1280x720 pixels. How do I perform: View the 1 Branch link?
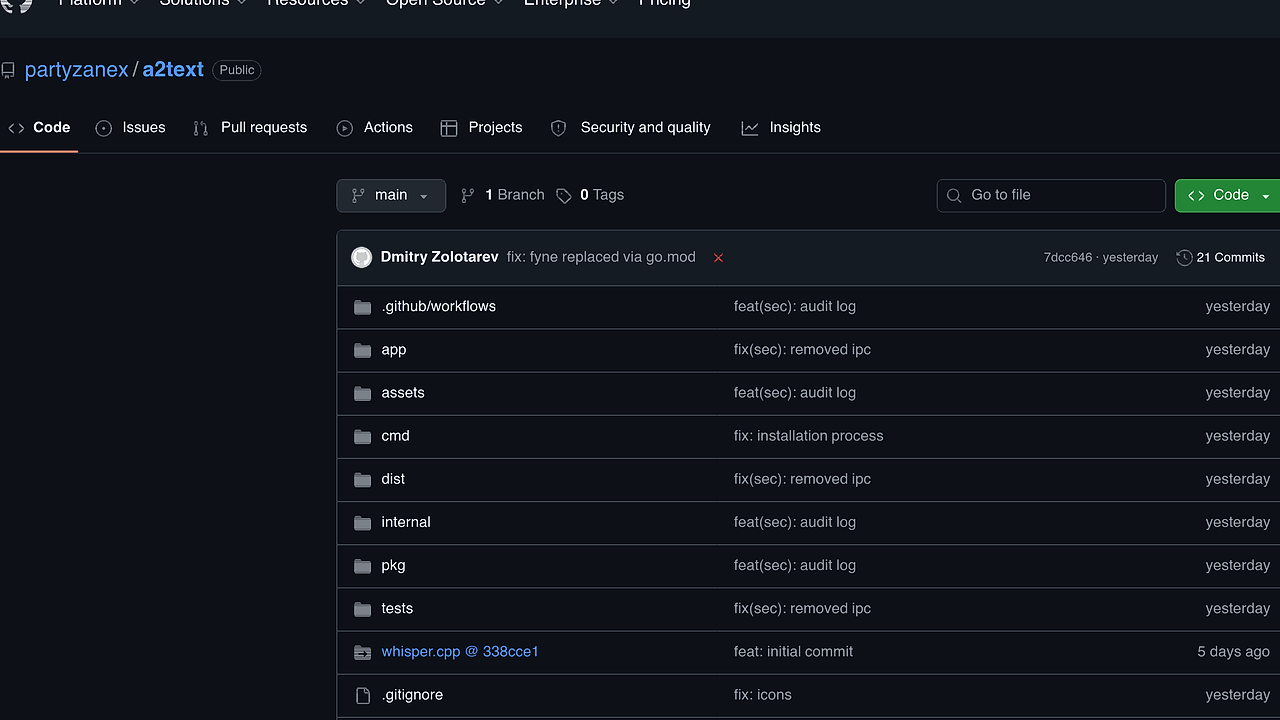[502, 195]
